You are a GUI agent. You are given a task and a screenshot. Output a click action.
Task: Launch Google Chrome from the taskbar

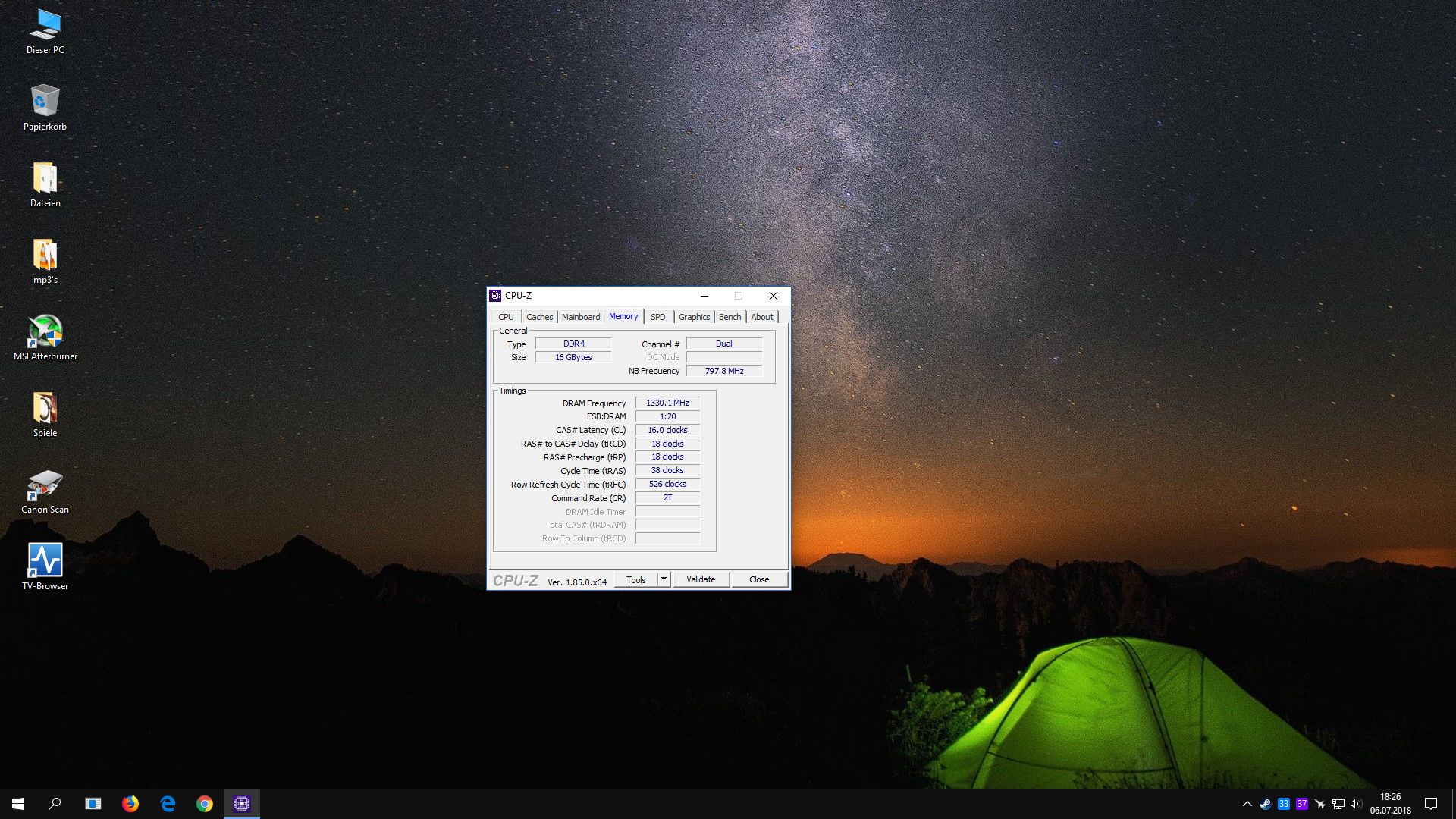tap(205, 804)
